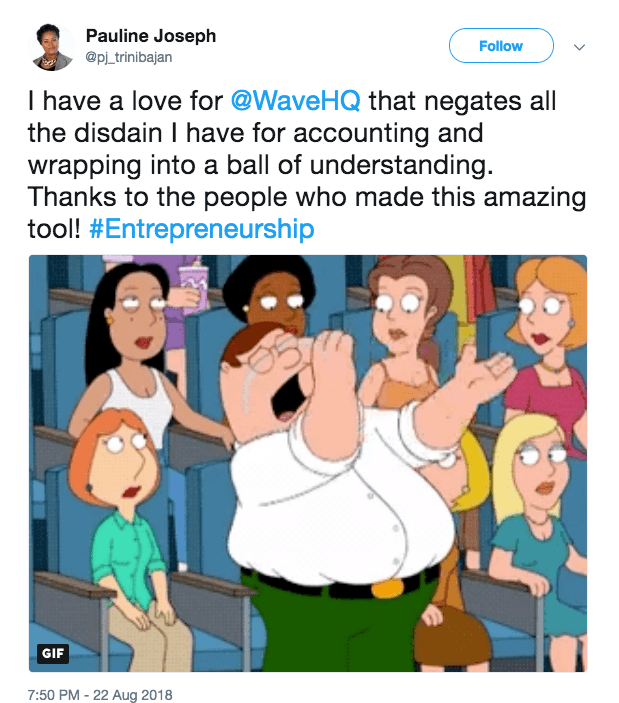The height and width of the screenshot is (703, 619).
Task: Visit the @WaveHQ mention link
Action: click(296, 100)
